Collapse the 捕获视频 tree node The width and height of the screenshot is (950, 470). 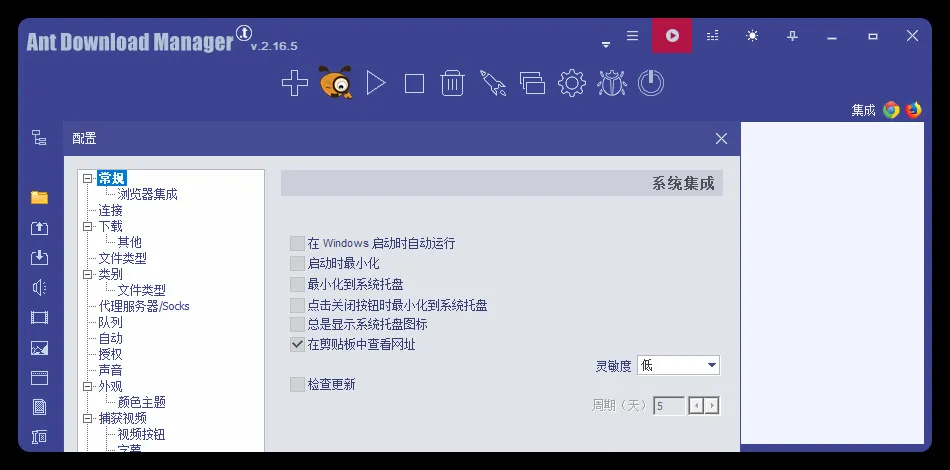pyautogui.click(x=88, y=418)
